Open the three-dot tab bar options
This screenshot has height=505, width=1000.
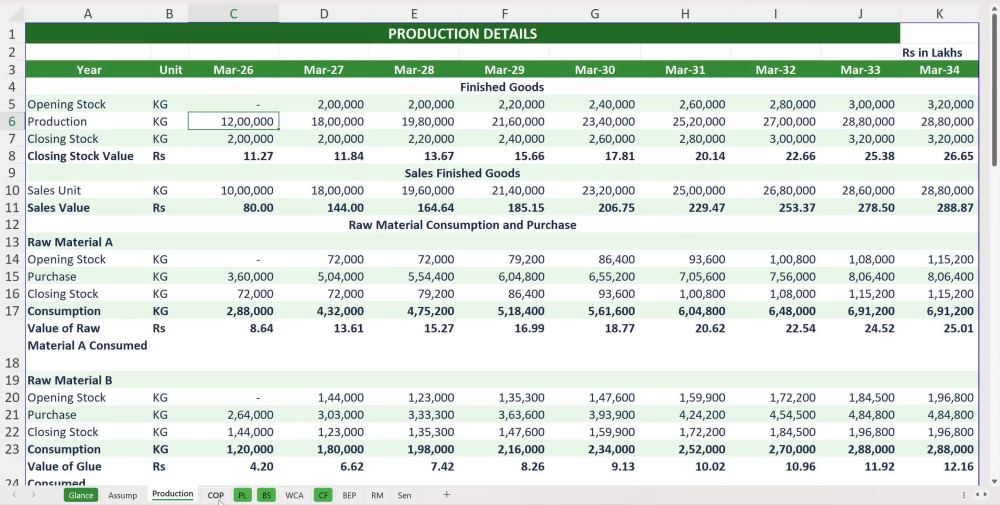964,495
